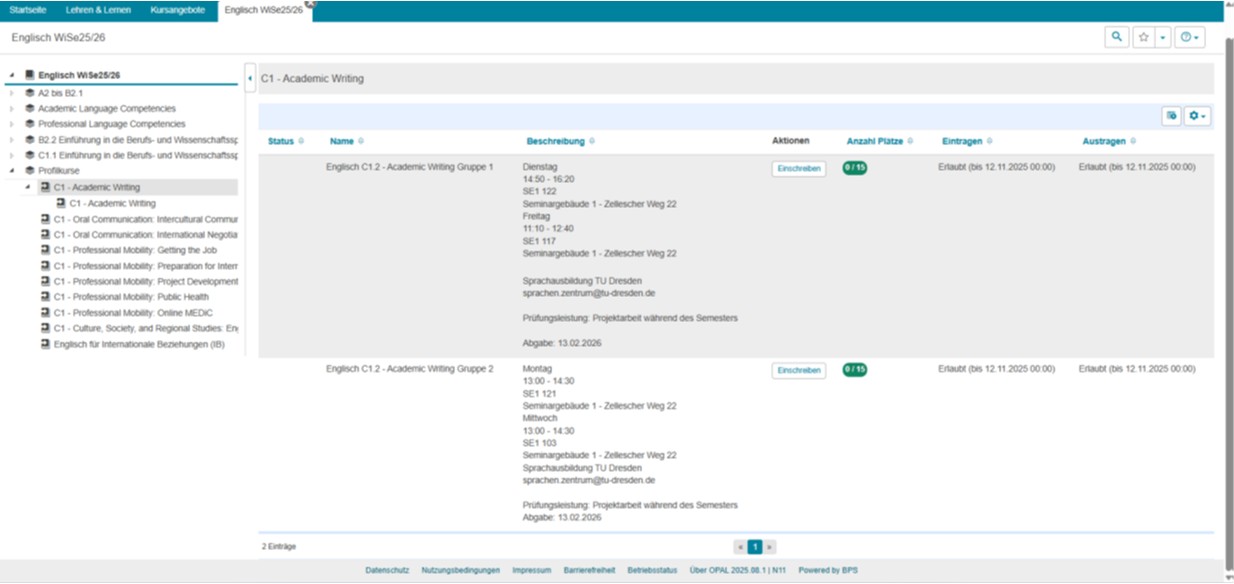Viewport: 1234px width, 584px height.
Task: Select C1 - Professional Mobility: Public Health
Action: click(131, 297)
